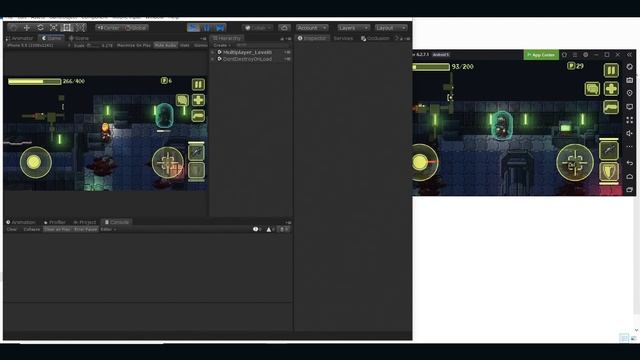
Task: Click the aim crosshair button in emulator game
Action: coord(575,162)
